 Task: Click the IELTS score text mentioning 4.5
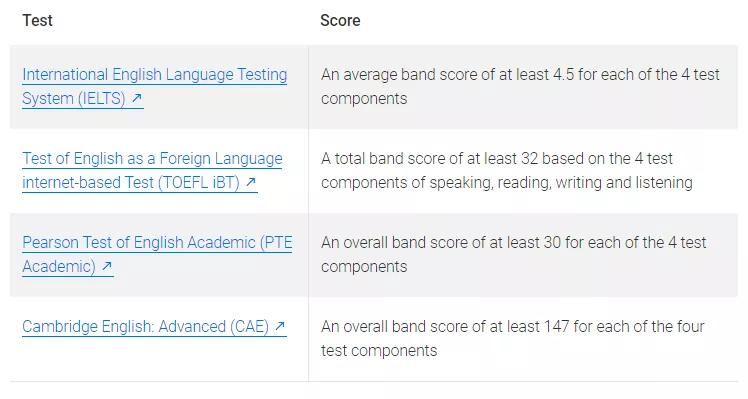pyautogui.click(x=520, y=86)
